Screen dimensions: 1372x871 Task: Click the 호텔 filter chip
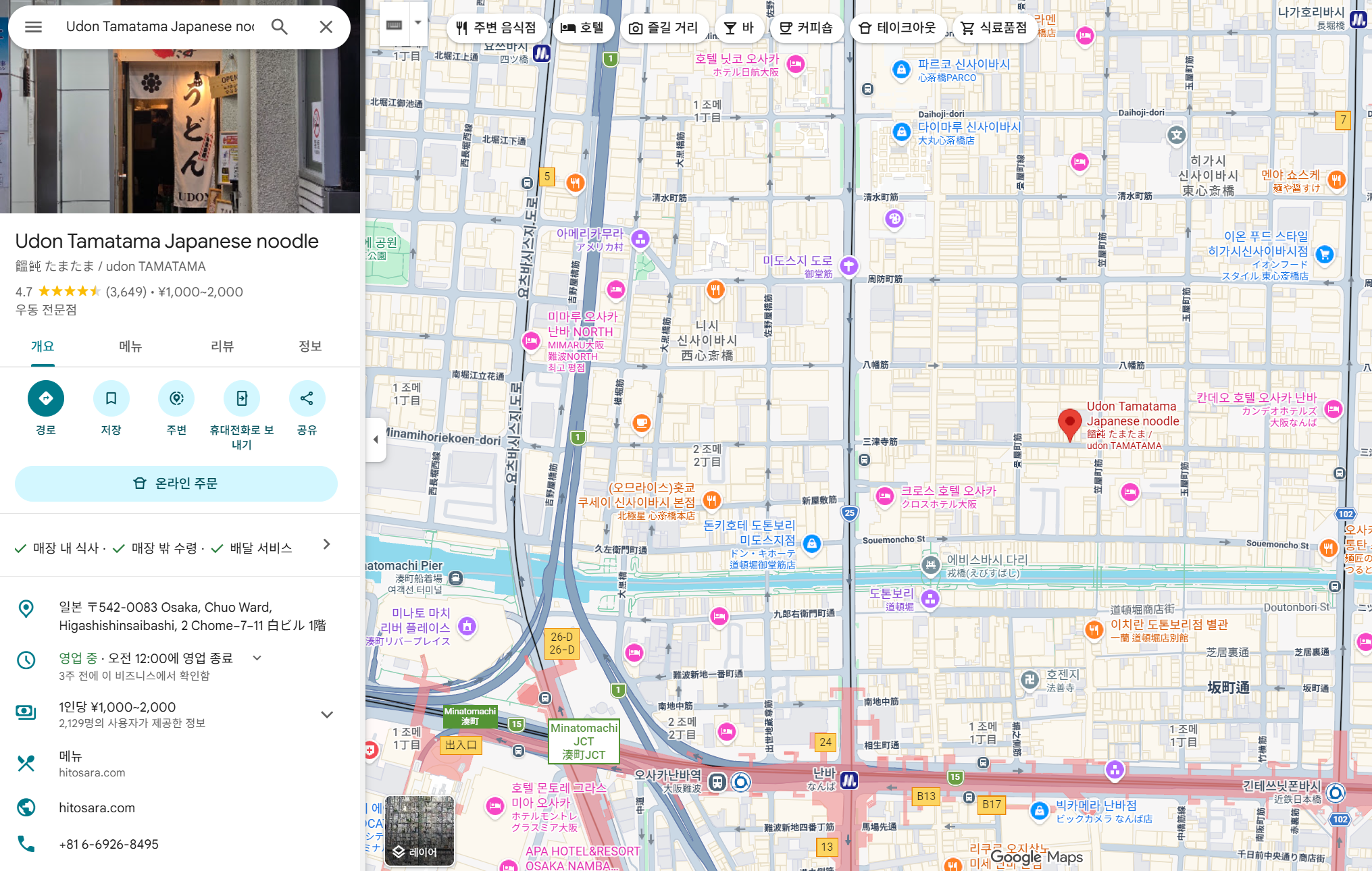[582, 28]
